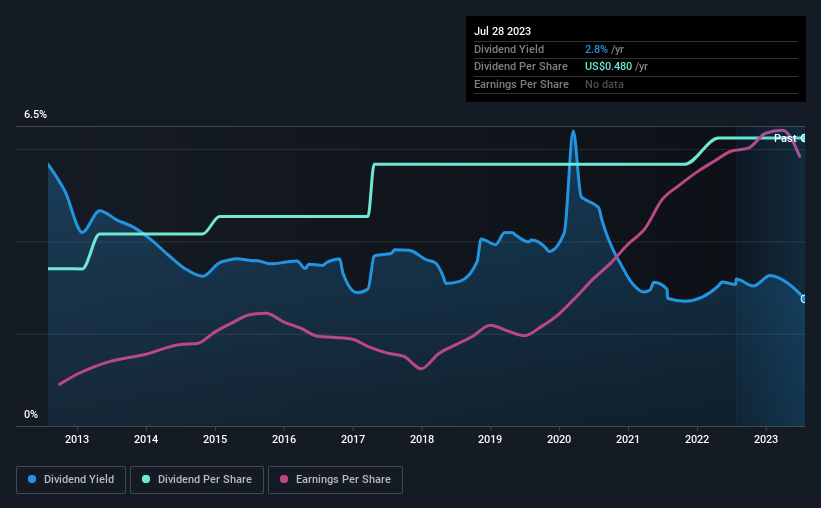
Task: Select the 2023 label on the x-axis
Action: tap(765, 439)
